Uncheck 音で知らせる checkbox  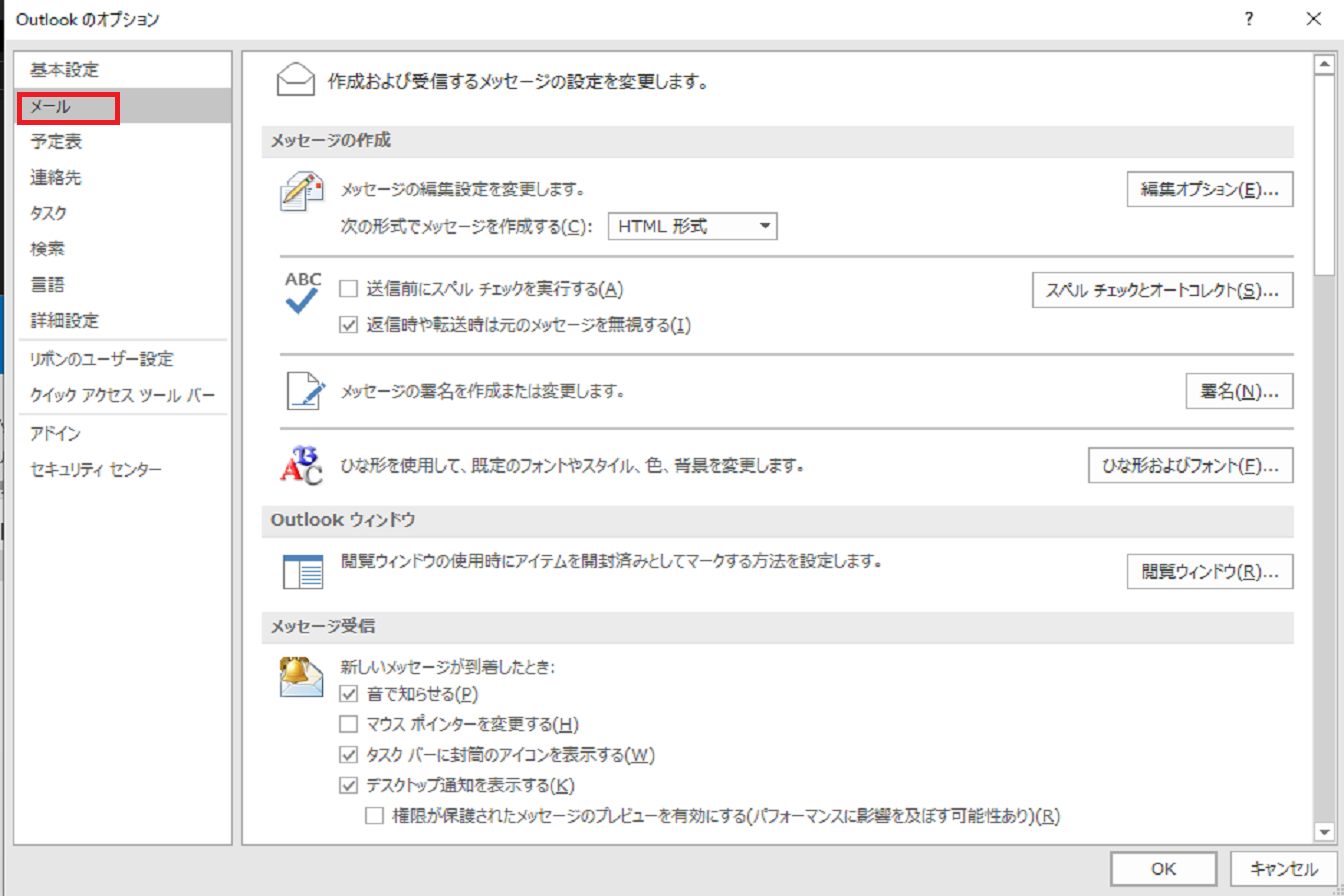(x=349, y=693)
